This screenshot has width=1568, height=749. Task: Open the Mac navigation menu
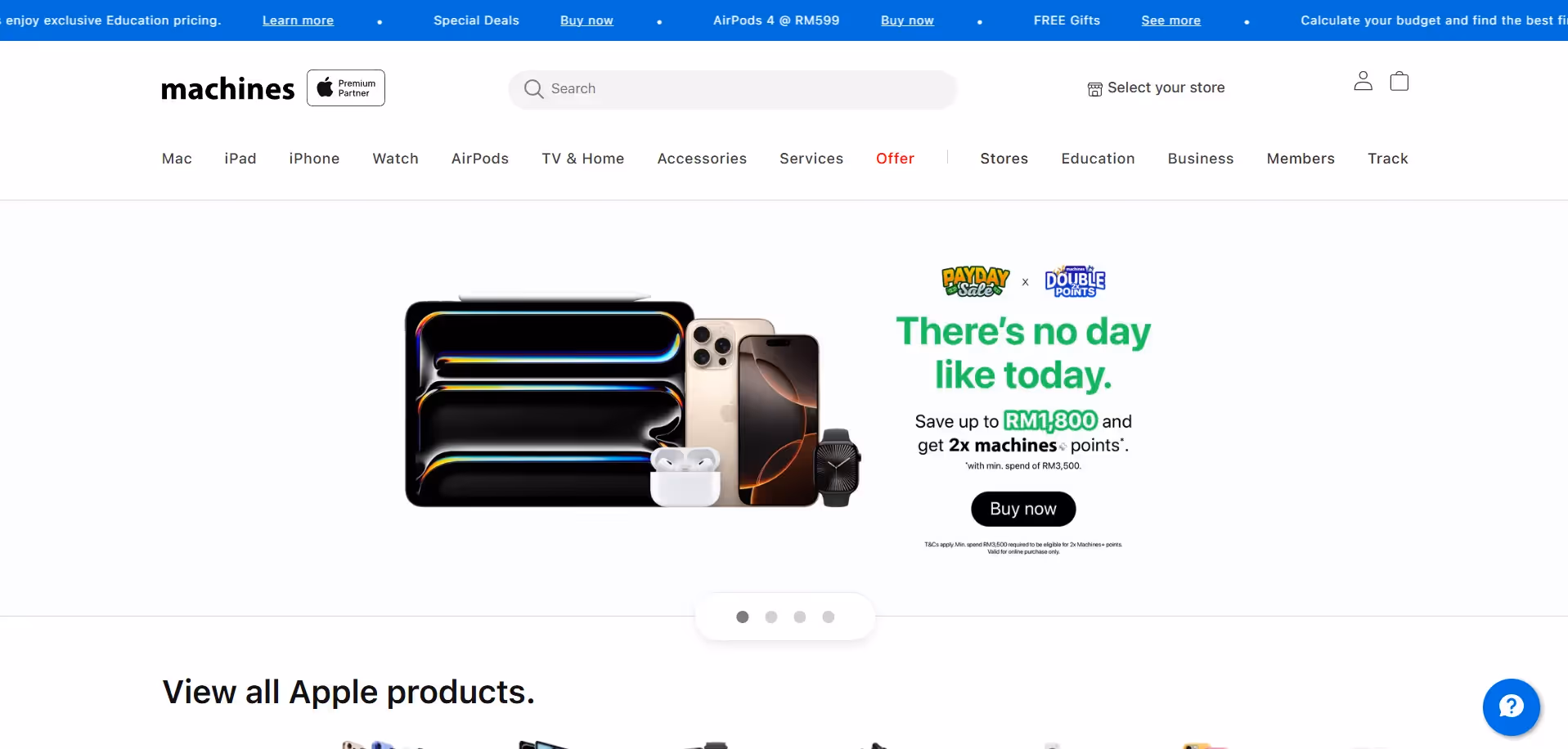click(177, 159)
